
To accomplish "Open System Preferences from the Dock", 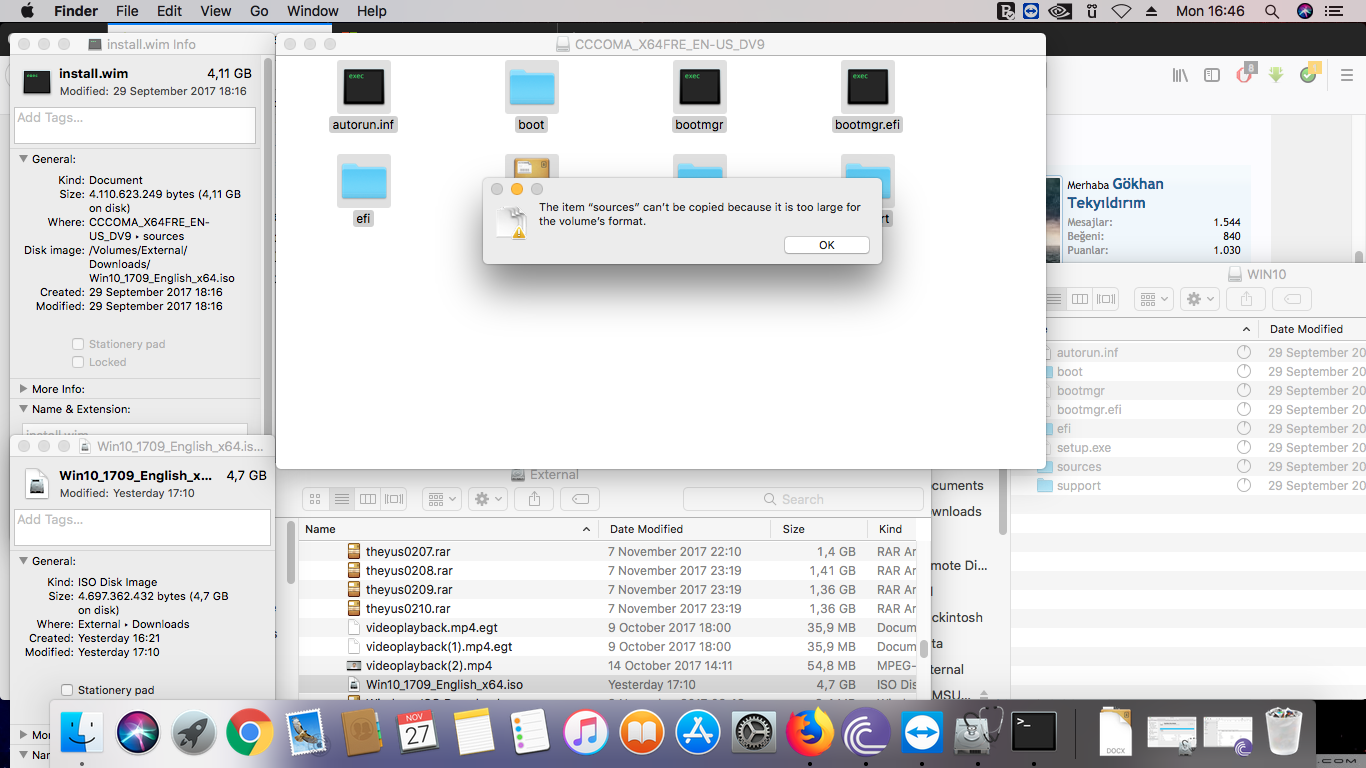I will 754,735.
